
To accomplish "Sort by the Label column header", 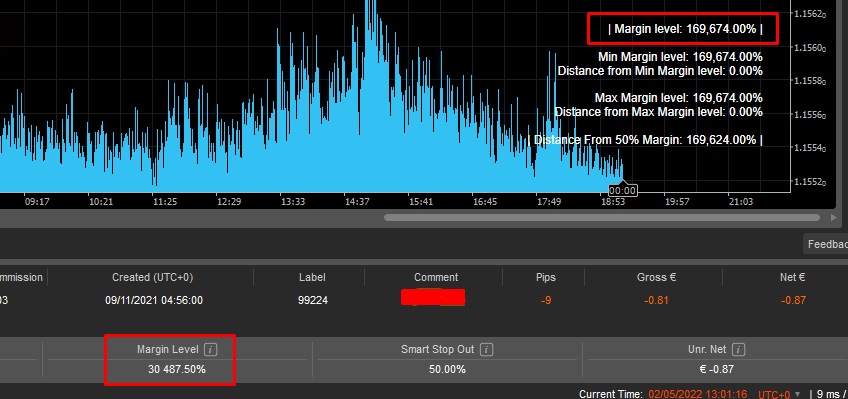I will point(313,277).
